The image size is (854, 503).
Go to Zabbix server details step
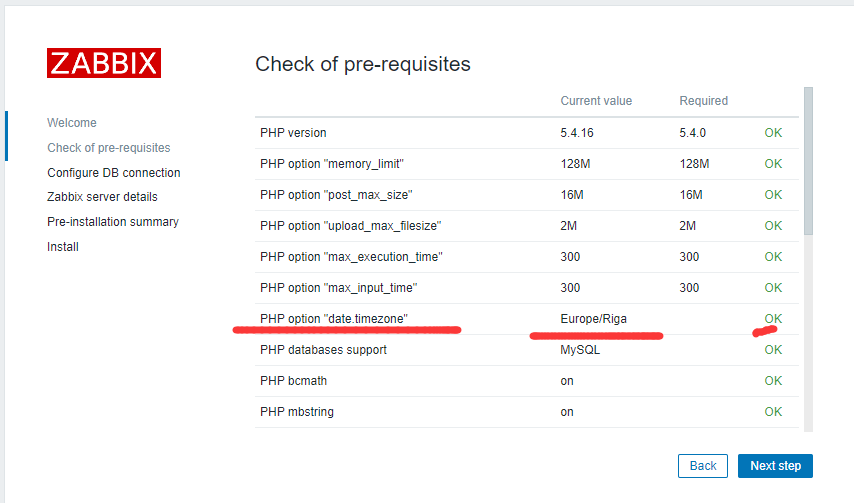tap(102, 197)
